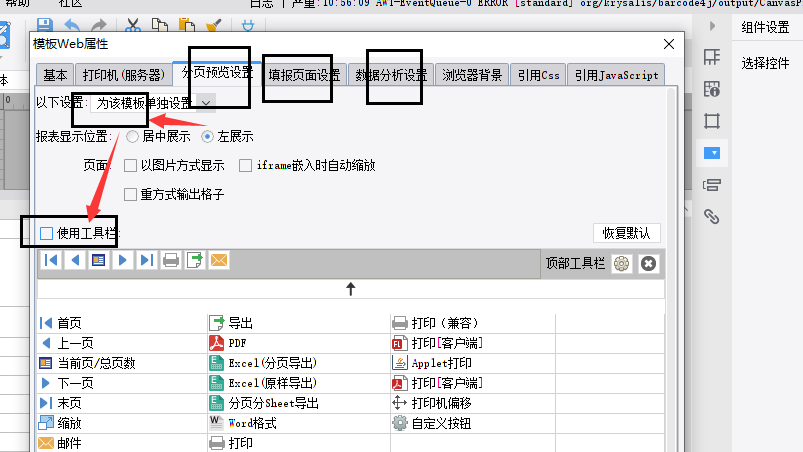Screen dimensions: 803x452
Task: Click the table-cell icon in right sidebar
Action: coord(712,57)
